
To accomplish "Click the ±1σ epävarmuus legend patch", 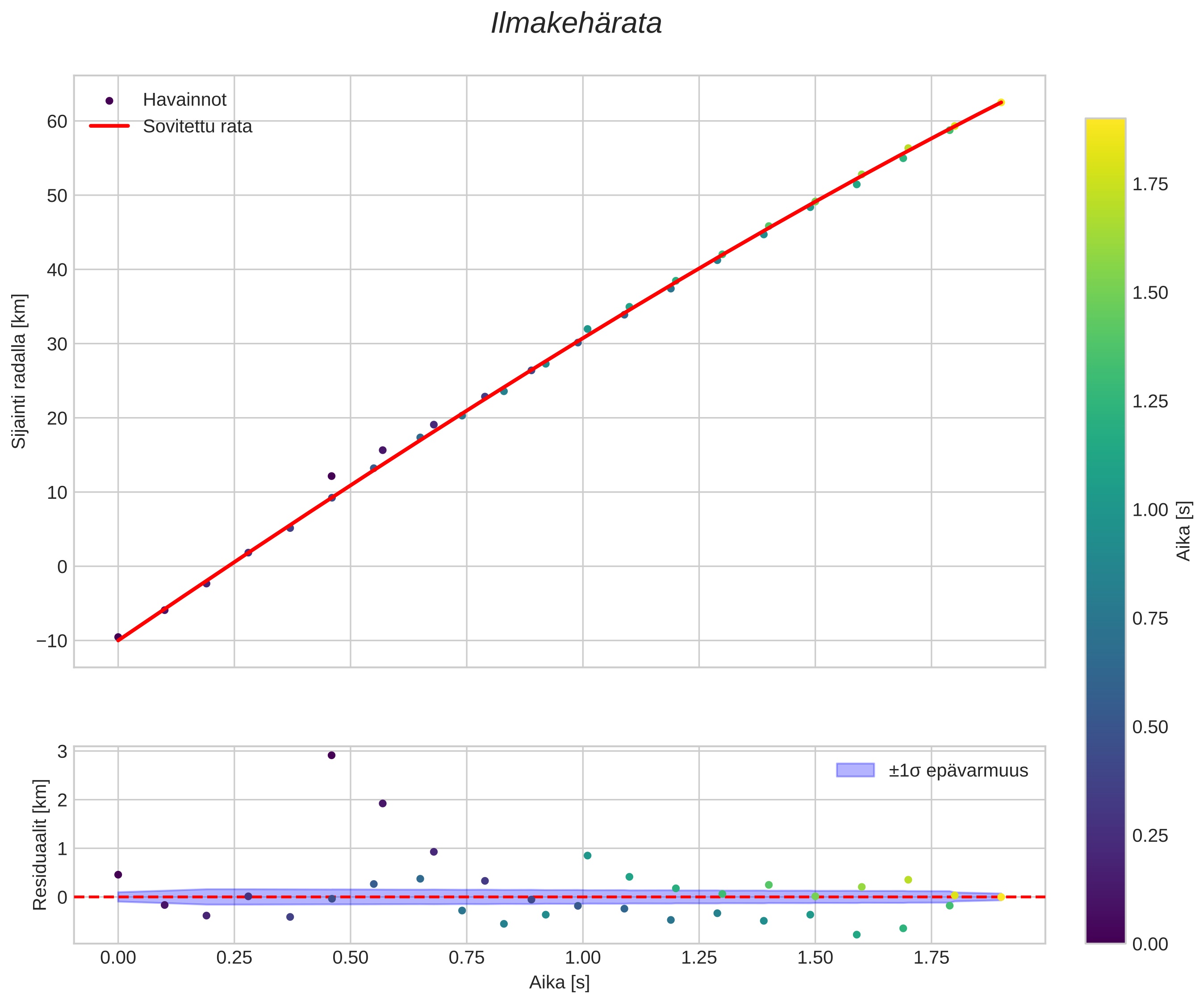I will [855, 770].
